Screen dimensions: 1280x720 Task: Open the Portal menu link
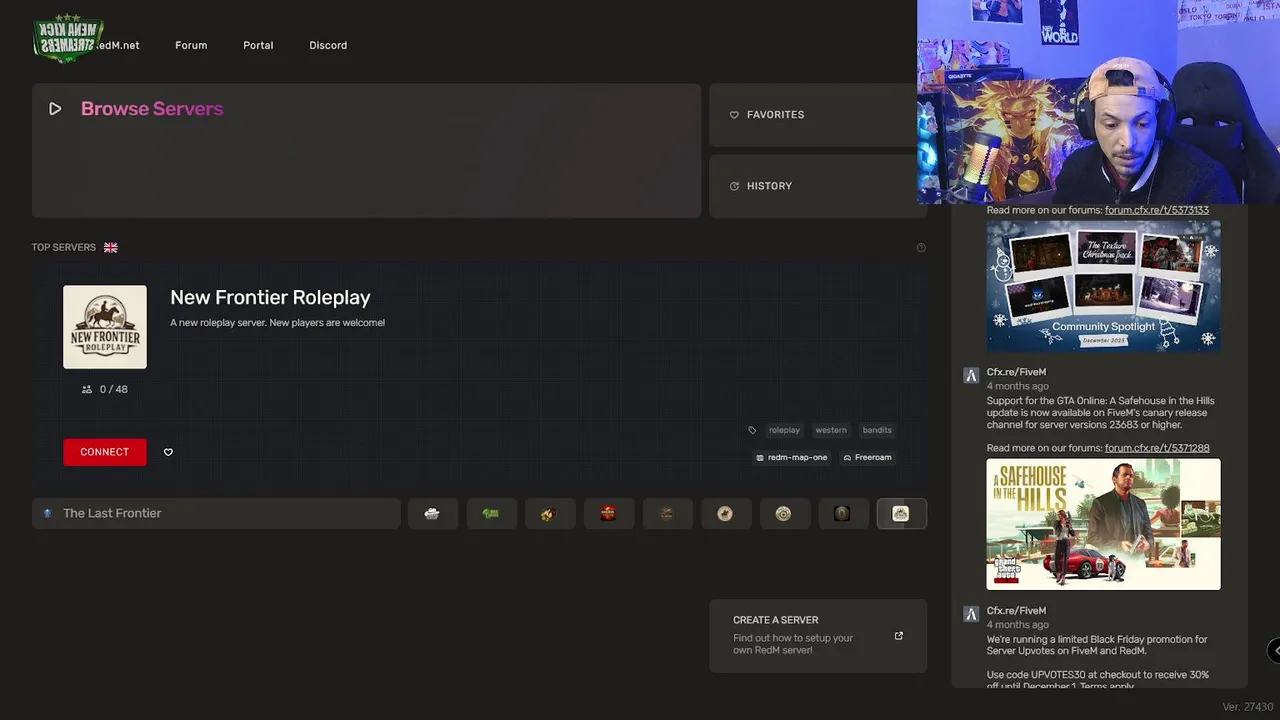click(258, 45)
